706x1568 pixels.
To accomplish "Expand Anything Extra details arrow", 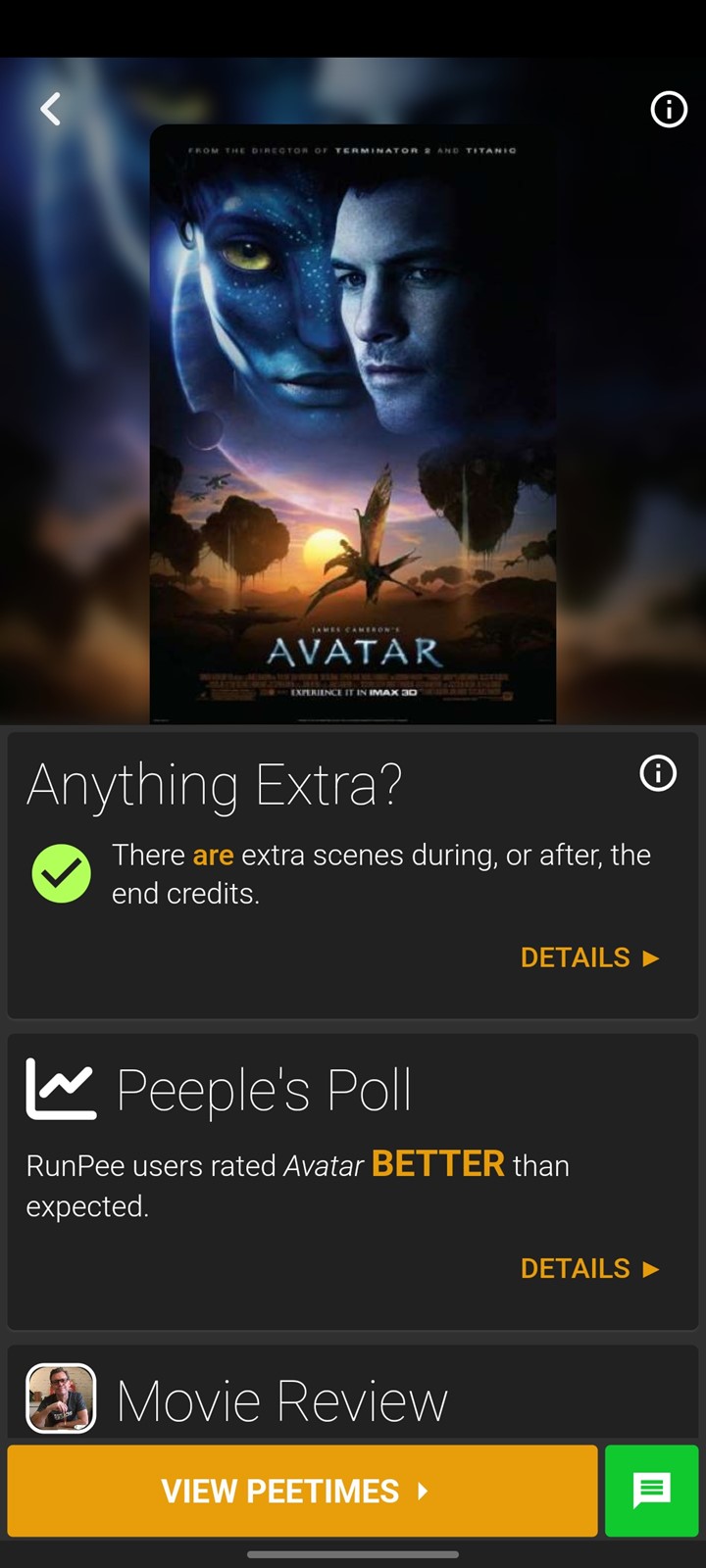I will (x=651, y=958).
